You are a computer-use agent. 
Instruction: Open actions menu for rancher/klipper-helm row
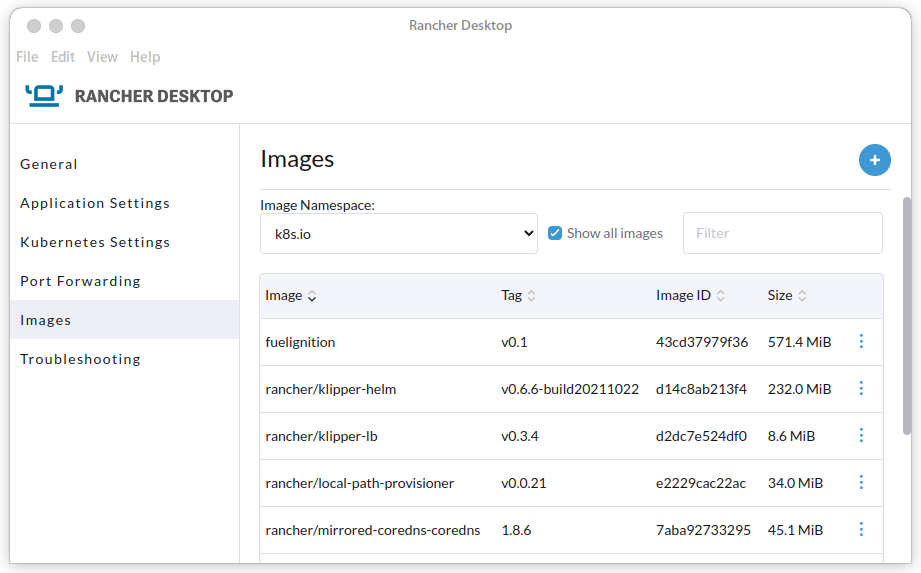[x=861, y=388]
